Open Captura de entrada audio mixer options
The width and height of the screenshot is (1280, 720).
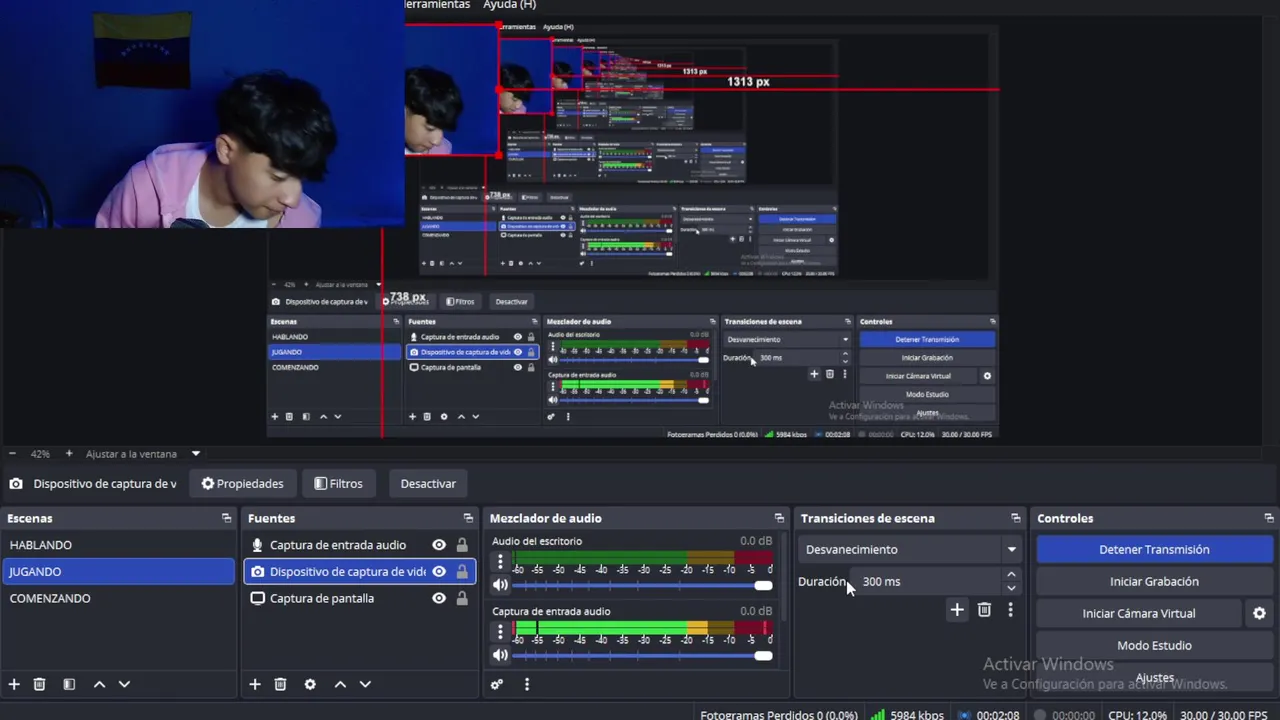501,632
